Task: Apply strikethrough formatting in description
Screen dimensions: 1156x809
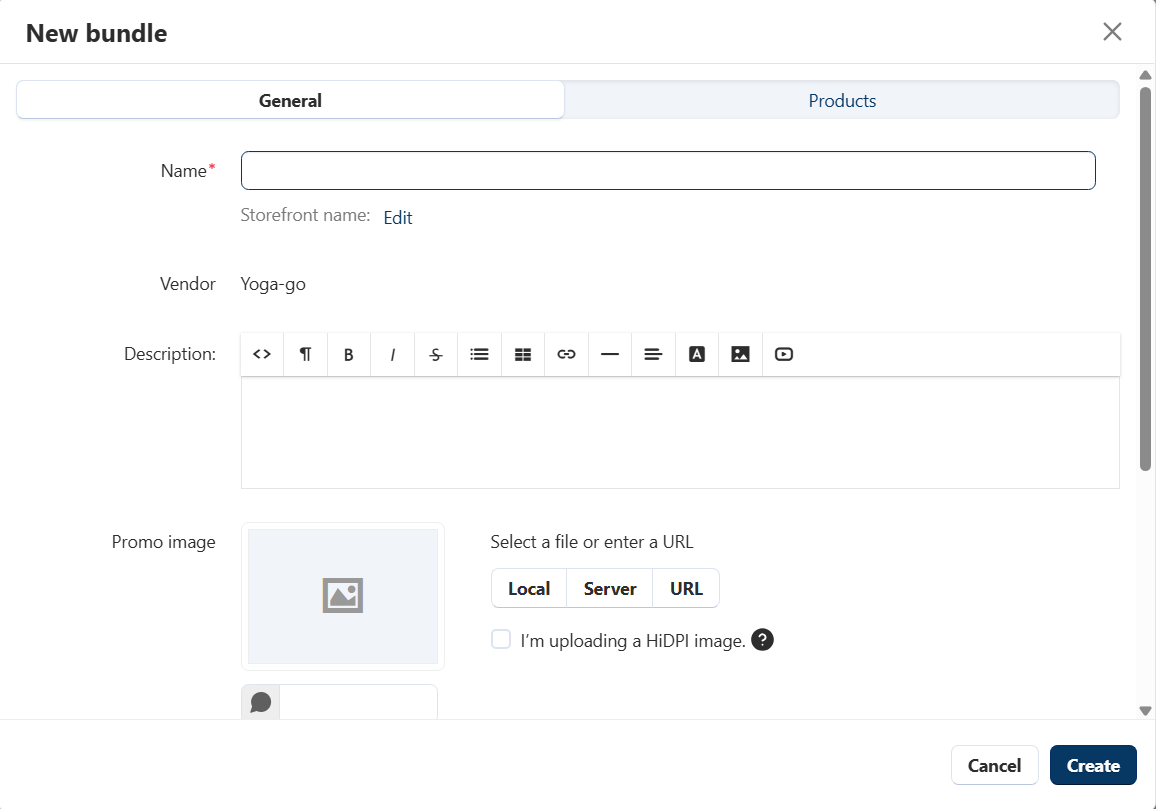Action: click(436, 354)
